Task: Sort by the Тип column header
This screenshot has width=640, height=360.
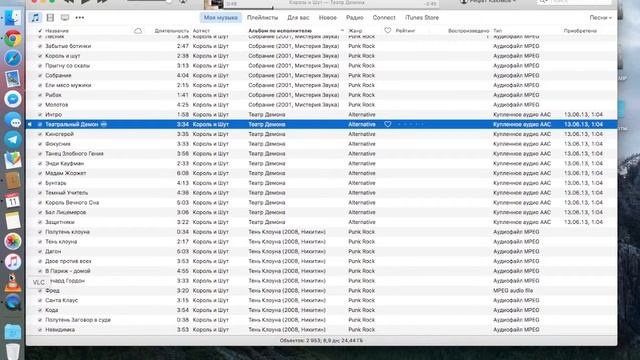Action: tap(498, 31)
